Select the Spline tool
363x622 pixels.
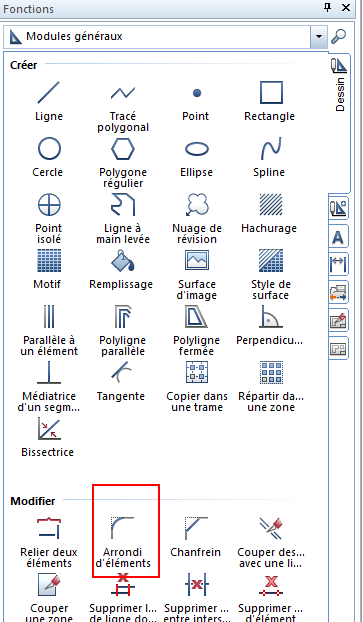[270, 156]
